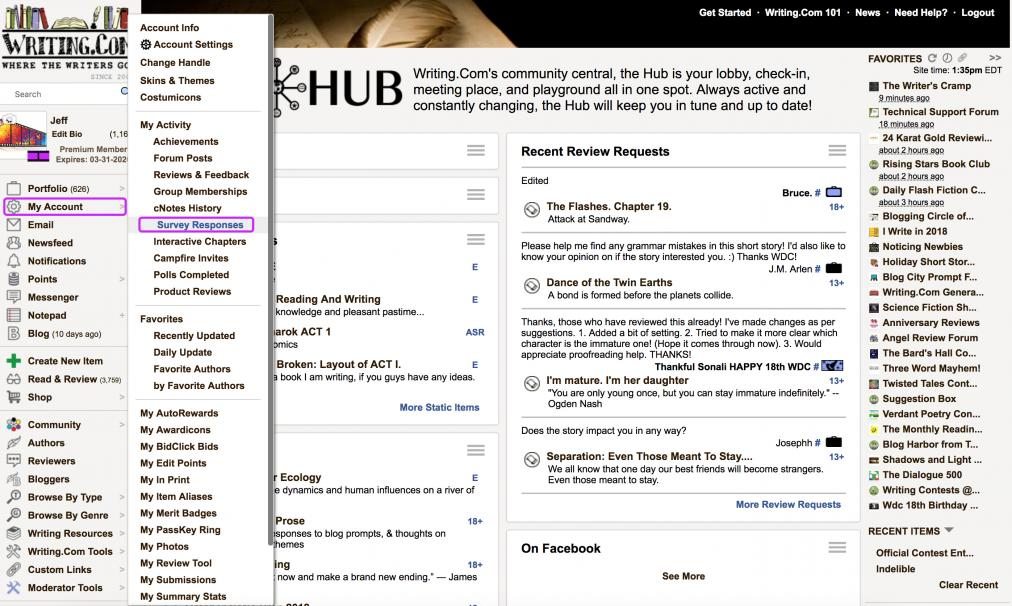
Task: Choose Skins & Themes menu entry
Action: (x=177, y=80)
